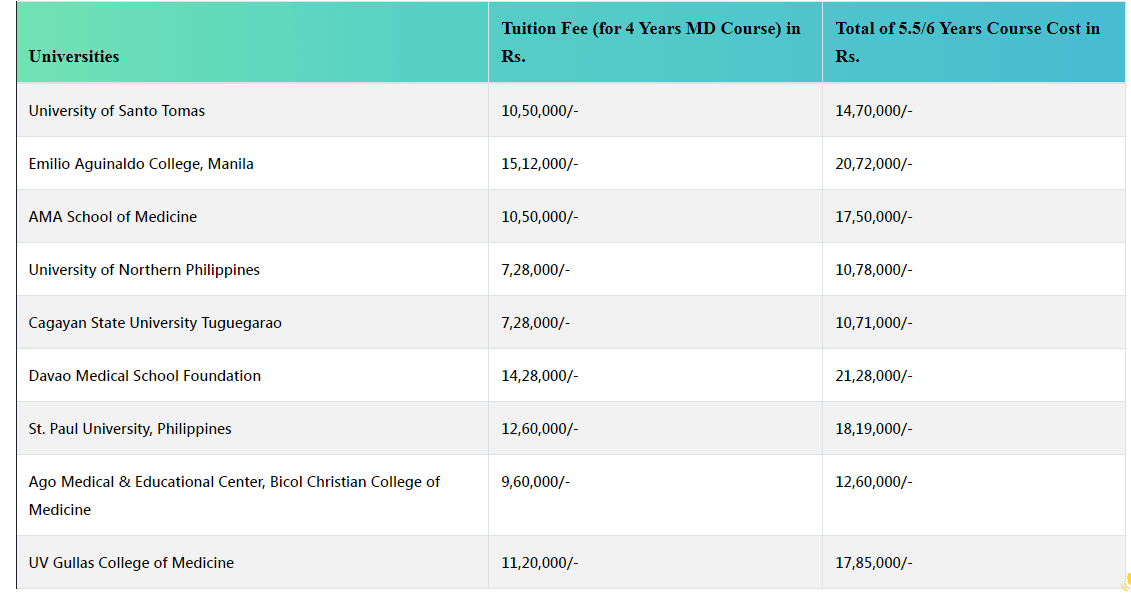Select AMA School of Medicine
The width and height of the screenshot is (1131, 599).
(113, 217)
